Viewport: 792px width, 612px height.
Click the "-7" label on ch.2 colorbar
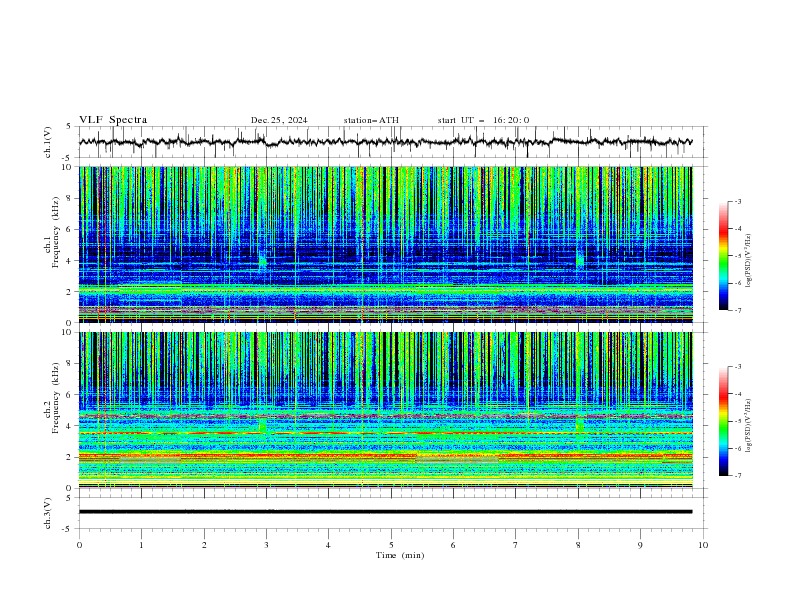tap(737, 476)
